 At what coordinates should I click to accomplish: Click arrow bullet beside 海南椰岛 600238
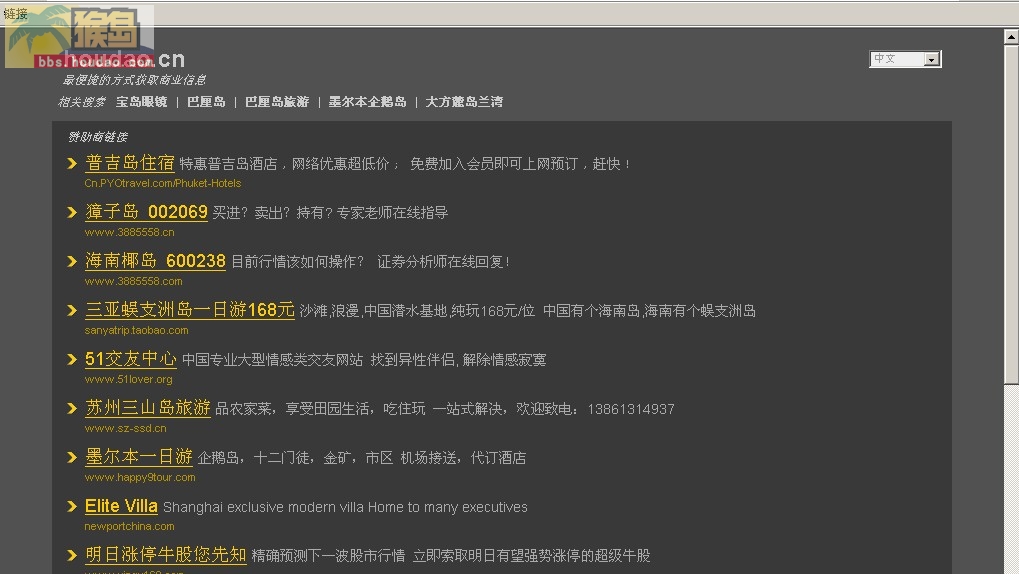(x=72, y=261)
